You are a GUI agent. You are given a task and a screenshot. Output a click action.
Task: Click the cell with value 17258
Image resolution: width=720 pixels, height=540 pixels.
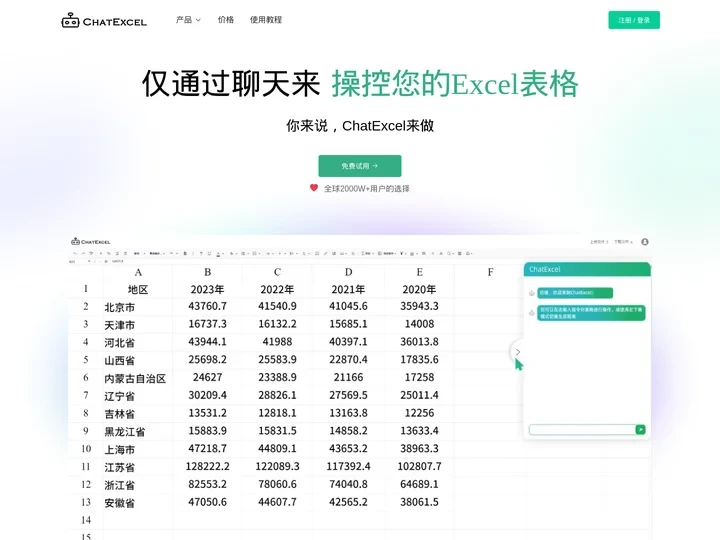coord(419,377)
